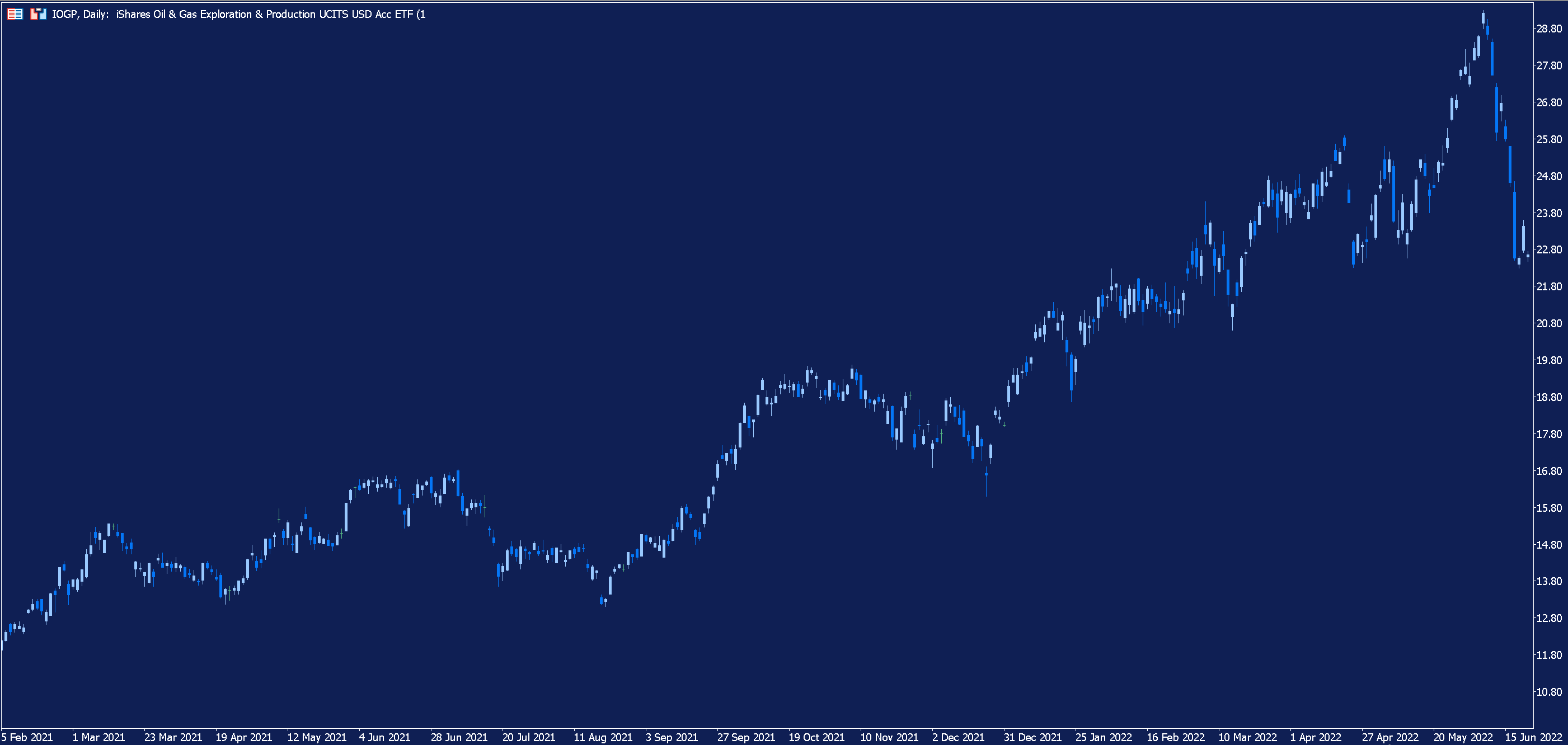Click the 2 Dec 2021 time axis label
1568x745 pixels.
click(958, 737)
